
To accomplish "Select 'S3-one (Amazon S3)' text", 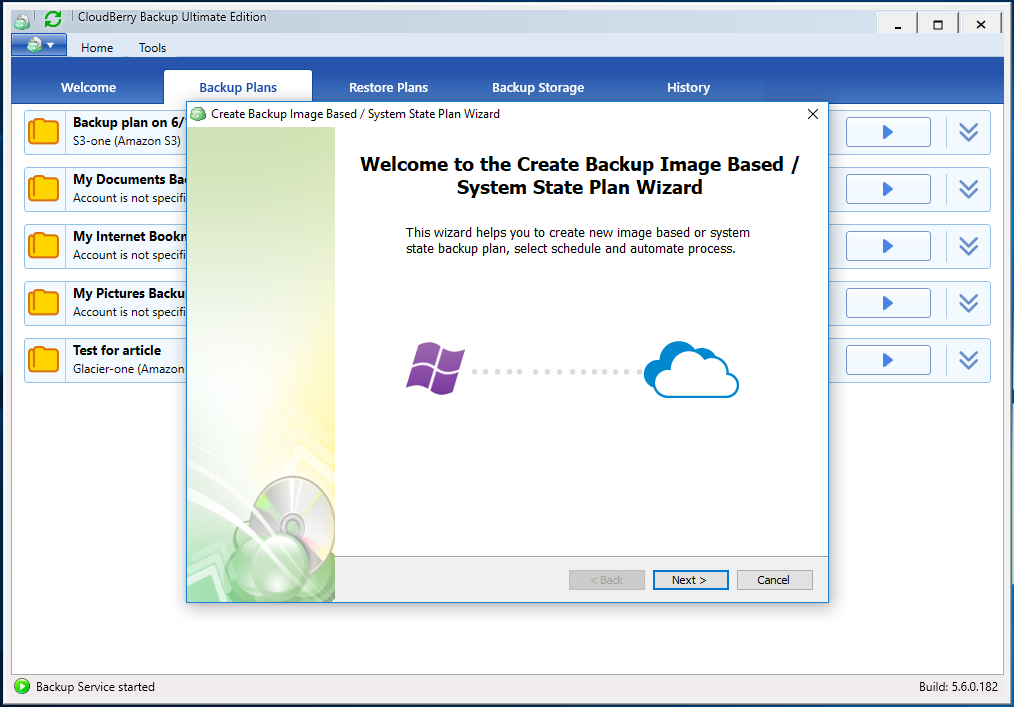I will [x=127, y=141].
